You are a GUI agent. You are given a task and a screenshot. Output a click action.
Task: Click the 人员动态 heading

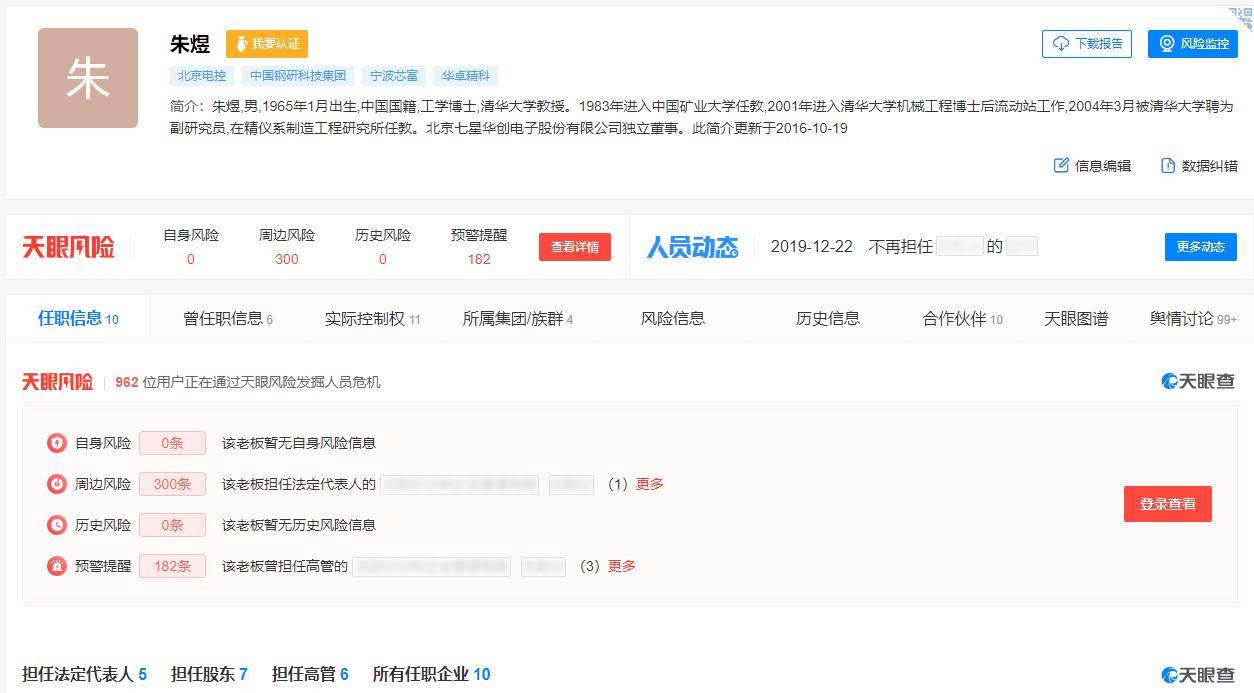(x=692, y=247)
